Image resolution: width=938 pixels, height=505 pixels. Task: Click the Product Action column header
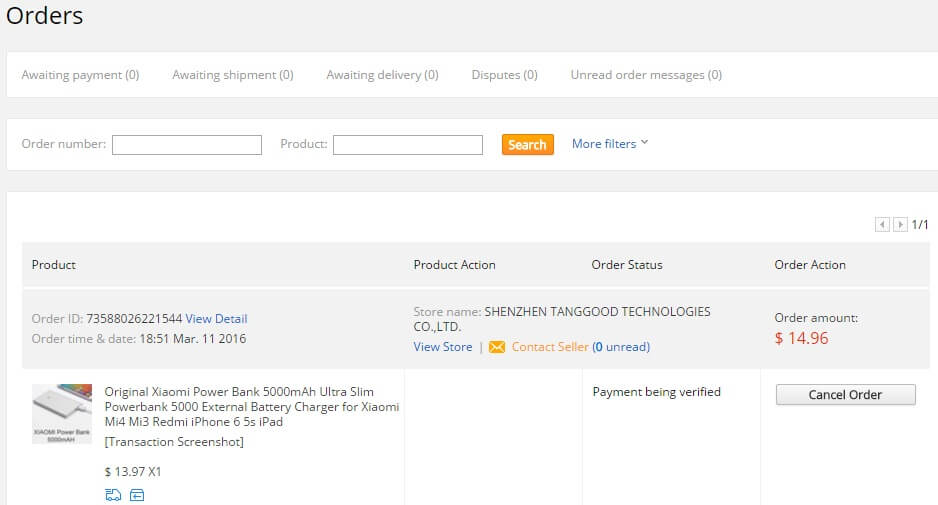tap(455, 264)
